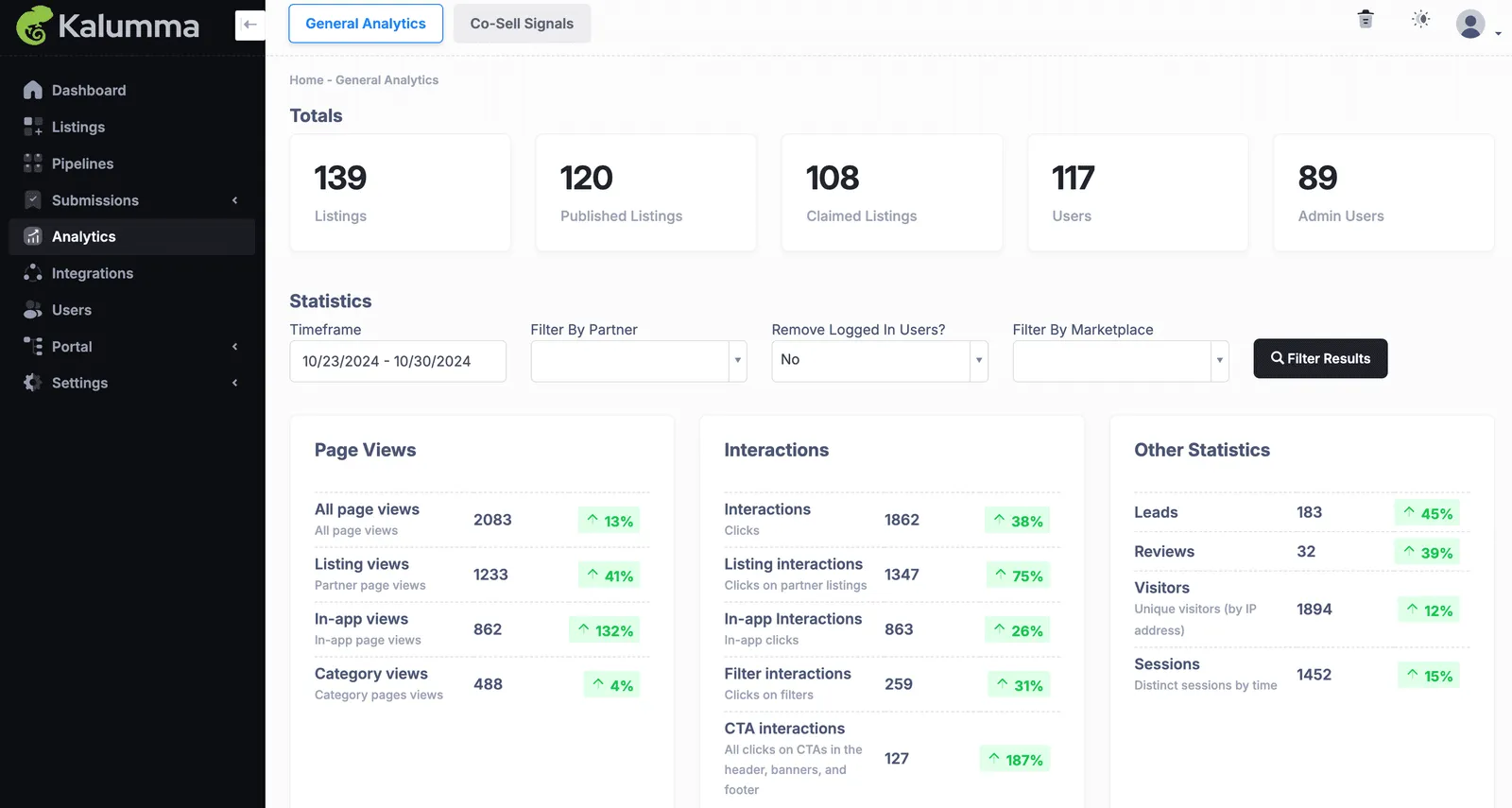Click the Listings grid icon in sidebar
Screen dimensions: 1512x808
tap(33, 127)
